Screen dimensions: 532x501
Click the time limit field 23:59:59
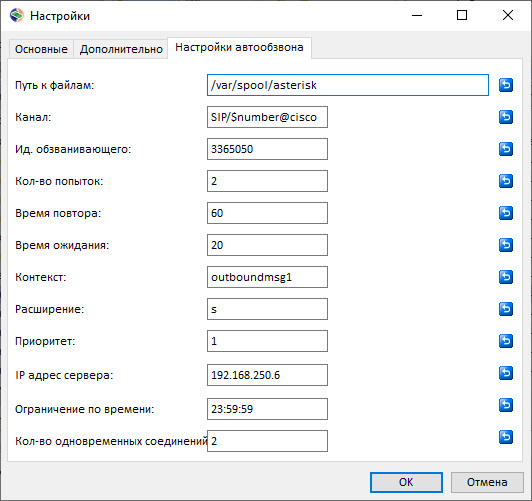[267, 409]
